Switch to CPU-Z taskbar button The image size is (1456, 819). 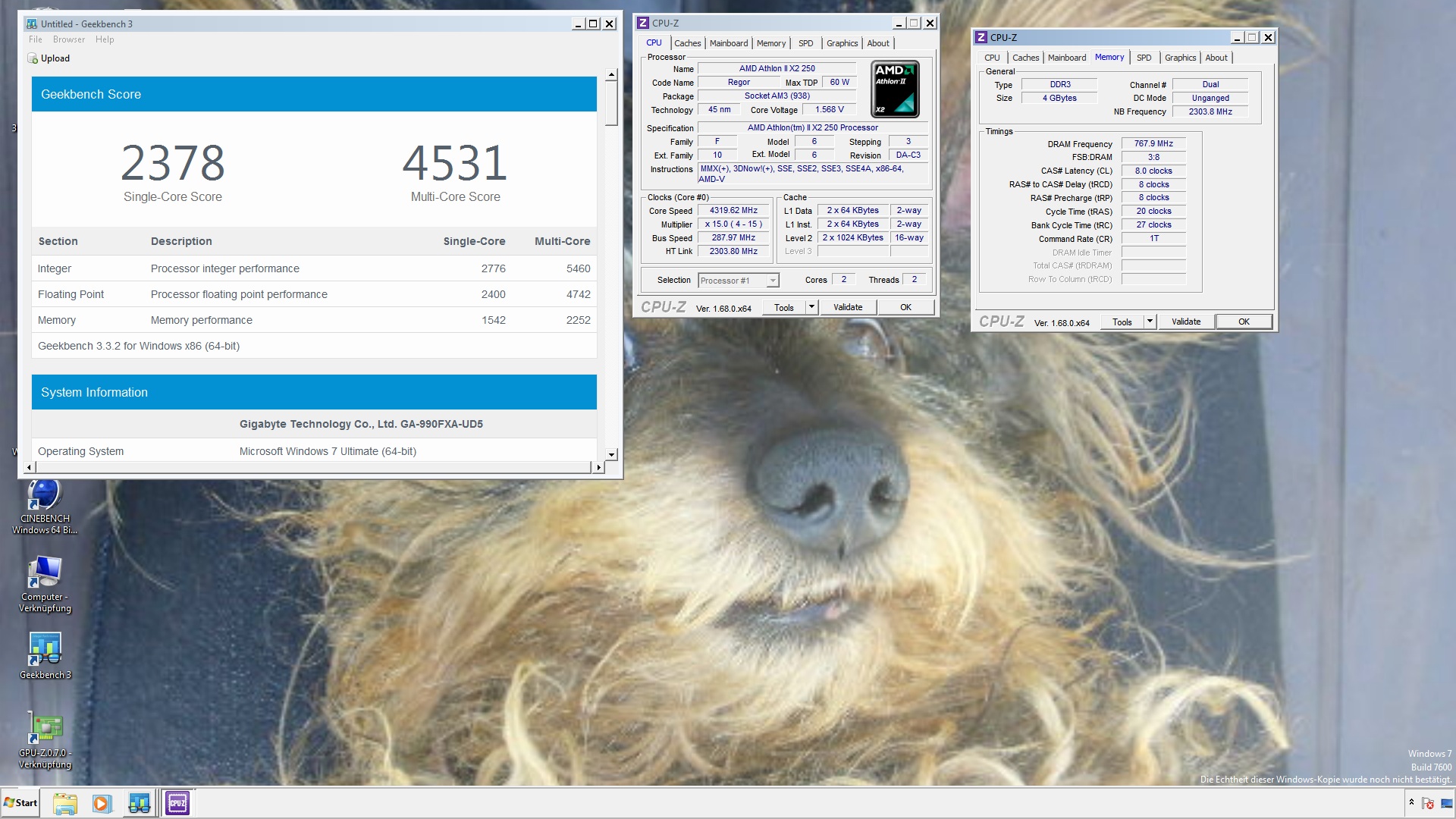point(178,803)
